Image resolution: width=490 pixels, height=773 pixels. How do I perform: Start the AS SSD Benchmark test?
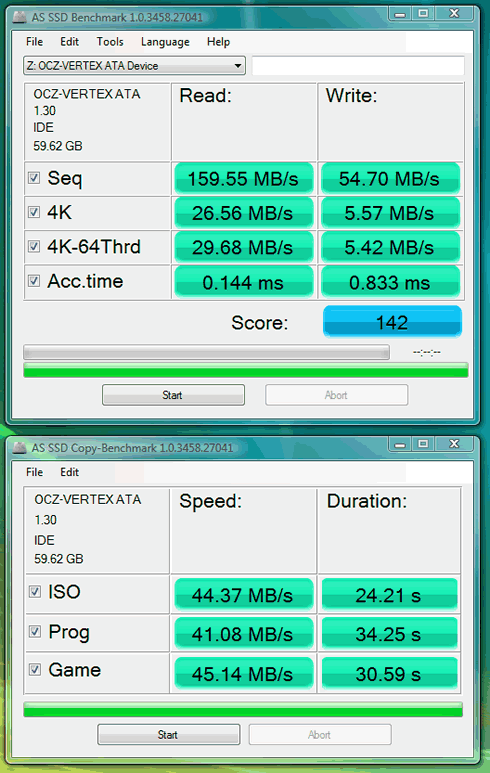[x=173, y=395]
